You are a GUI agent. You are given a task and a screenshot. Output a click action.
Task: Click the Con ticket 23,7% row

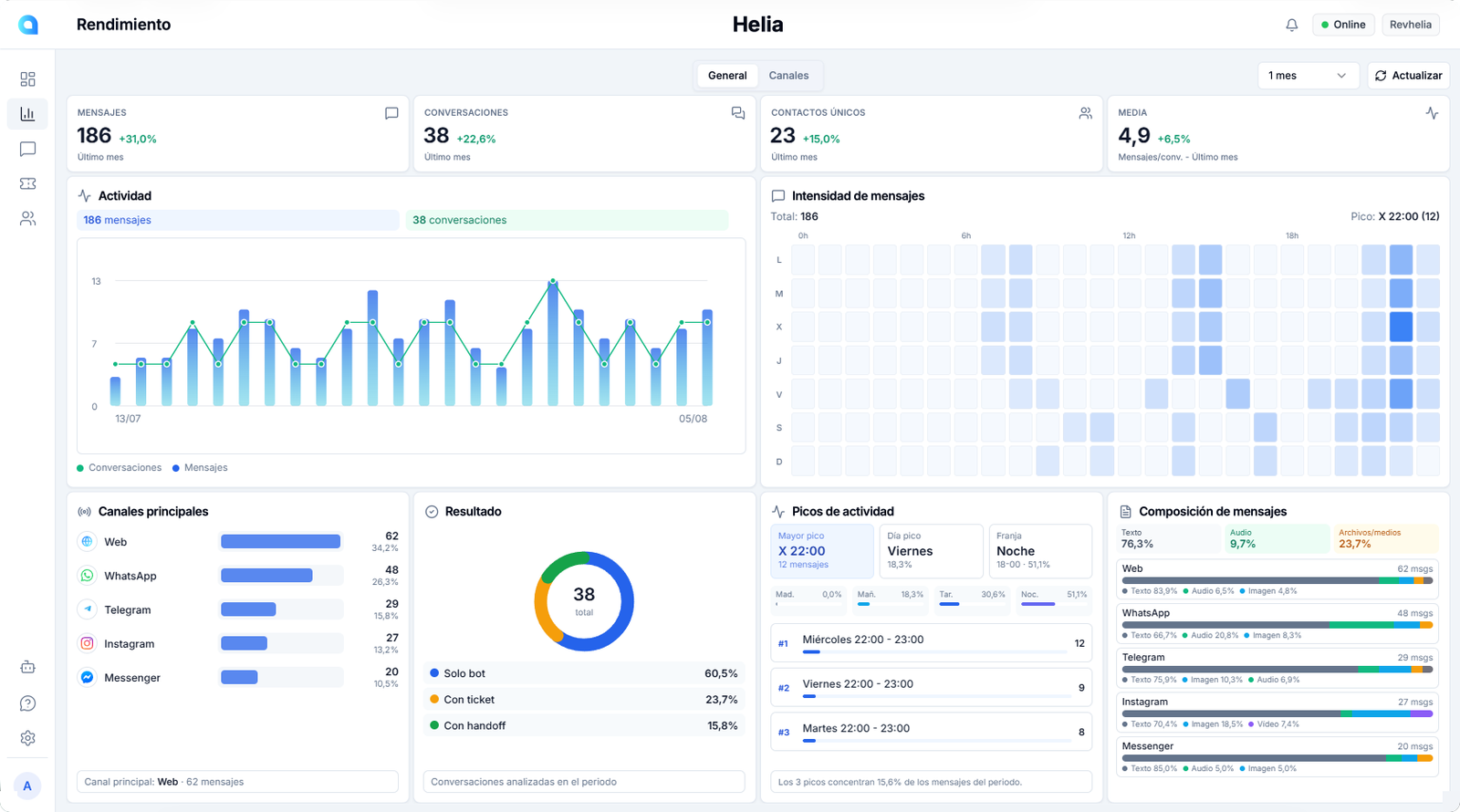584,700
